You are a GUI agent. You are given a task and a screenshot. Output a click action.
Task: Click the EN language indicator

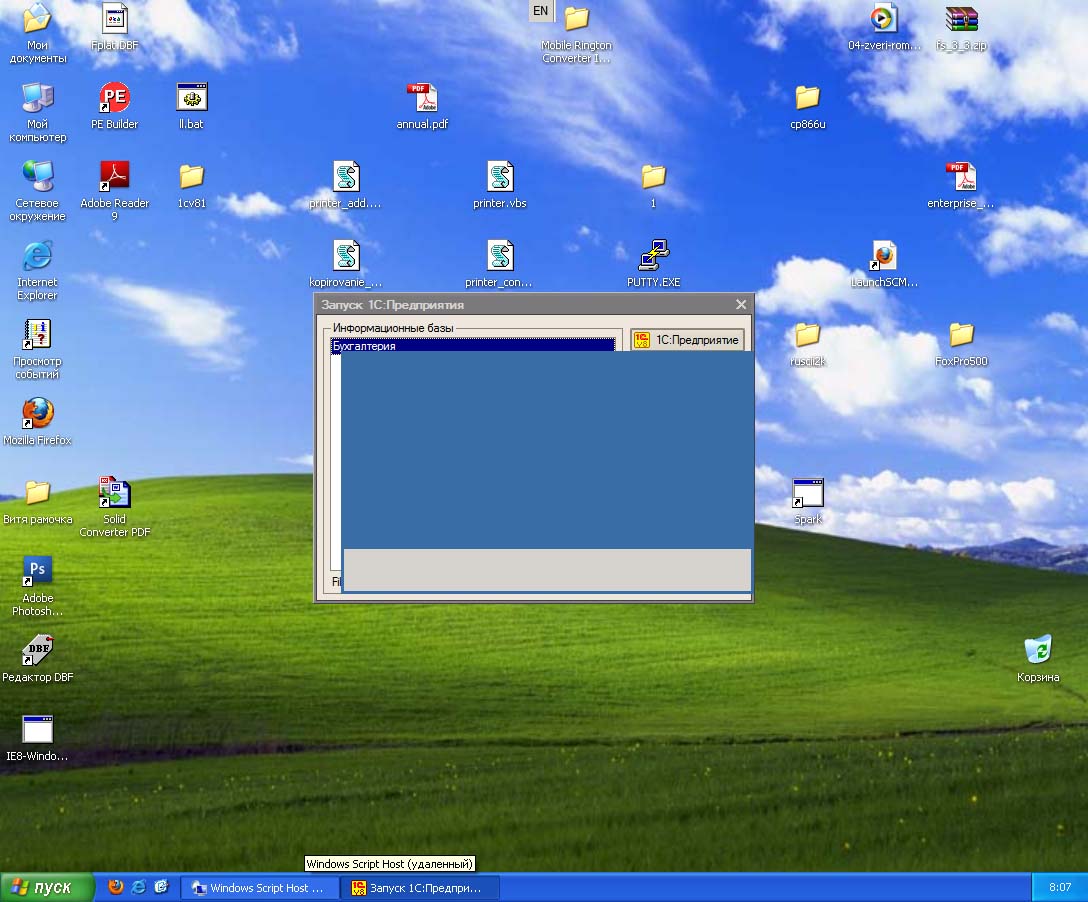coord(541,10)
